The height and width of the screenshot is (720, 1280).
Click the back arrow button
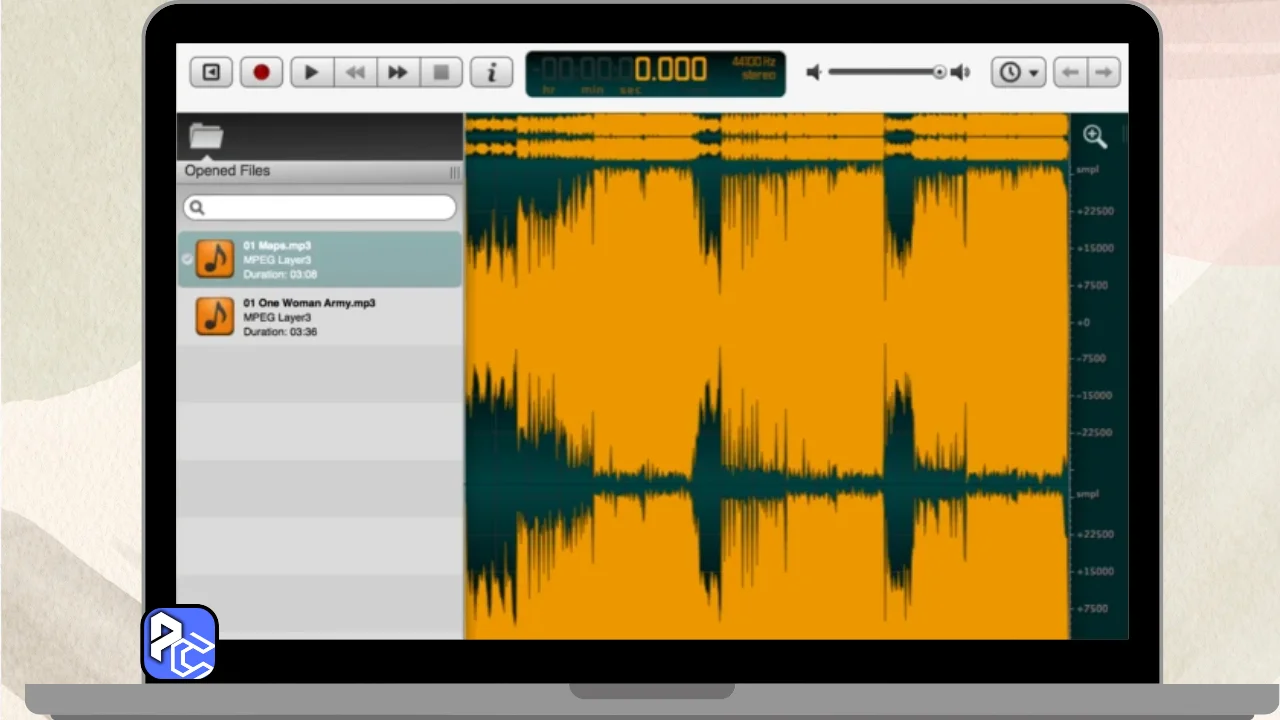click(x=1070, y=72)
